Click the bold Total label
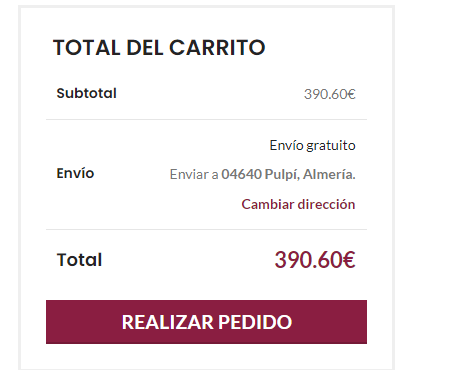 click(79, 260)
